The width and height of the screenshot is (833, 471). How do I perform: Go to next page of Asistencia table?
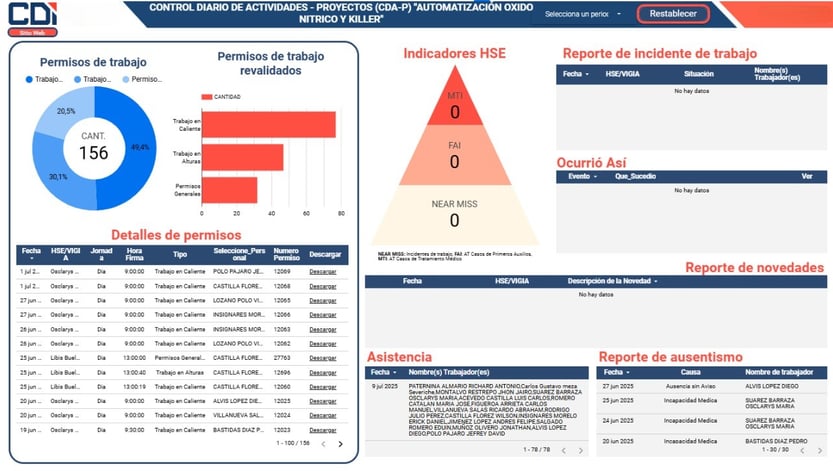coord(581,450)
